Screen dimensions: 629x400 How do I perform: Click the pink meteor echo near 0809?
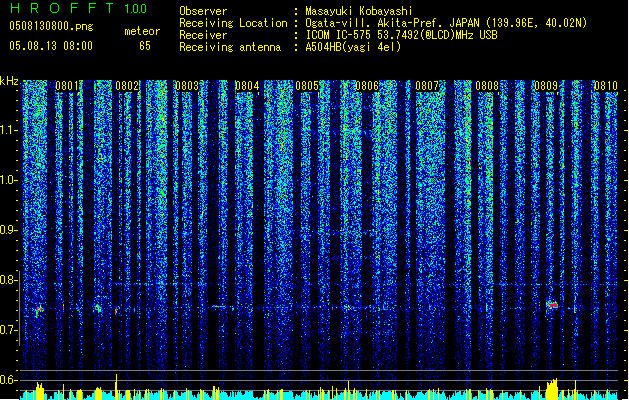coord(552,305)
